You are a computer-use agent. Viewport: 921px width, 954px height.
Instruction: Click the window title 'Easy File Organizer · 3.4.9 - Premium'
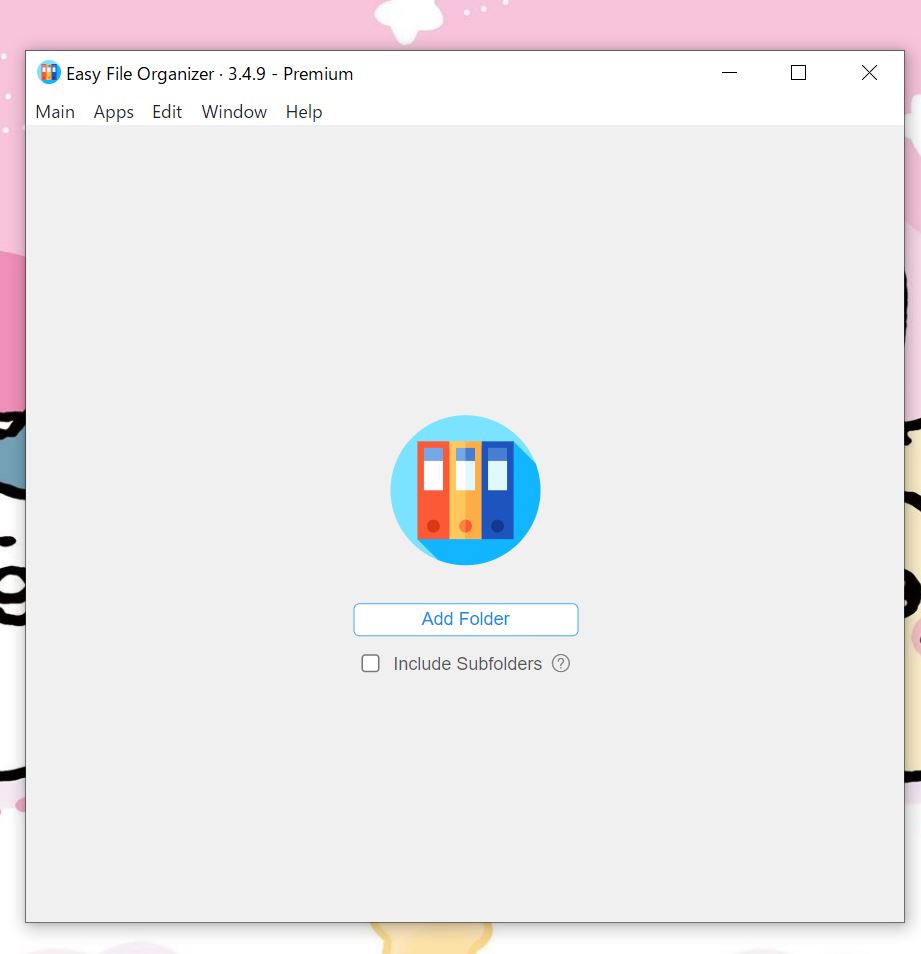210,74
